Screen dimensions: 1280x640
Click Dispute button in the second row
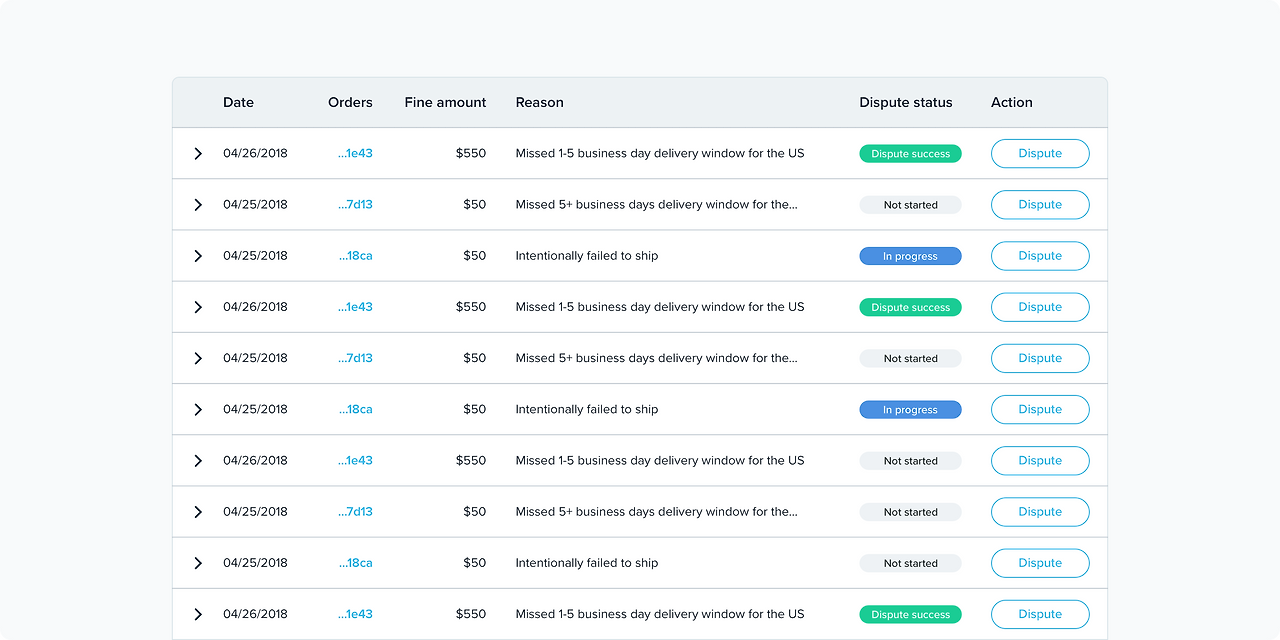click(1040, 205)
